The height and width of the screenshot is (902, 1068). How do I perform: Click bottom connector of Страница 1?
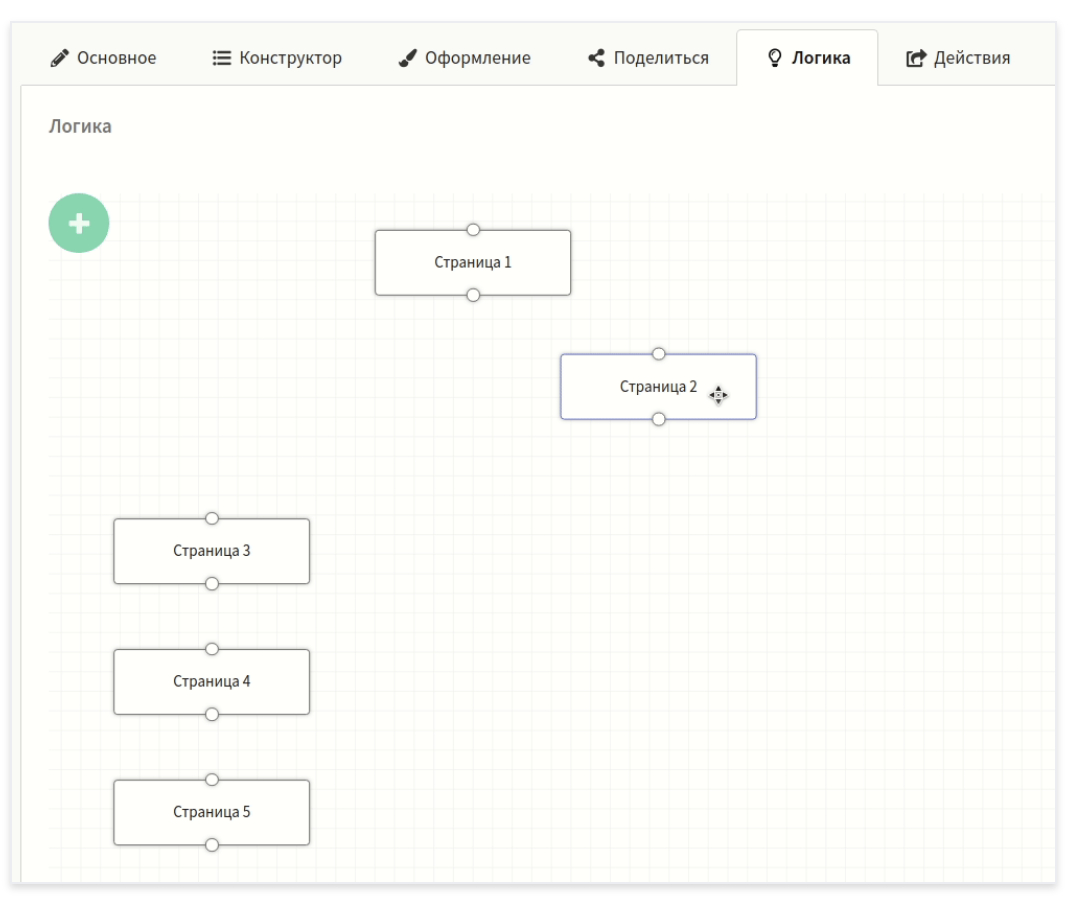(x=473, y=295)
